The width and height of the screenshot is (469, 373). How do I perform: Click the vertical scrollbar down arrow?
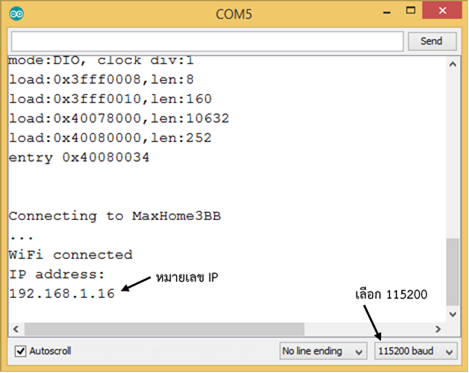click(x=453, y=314)
